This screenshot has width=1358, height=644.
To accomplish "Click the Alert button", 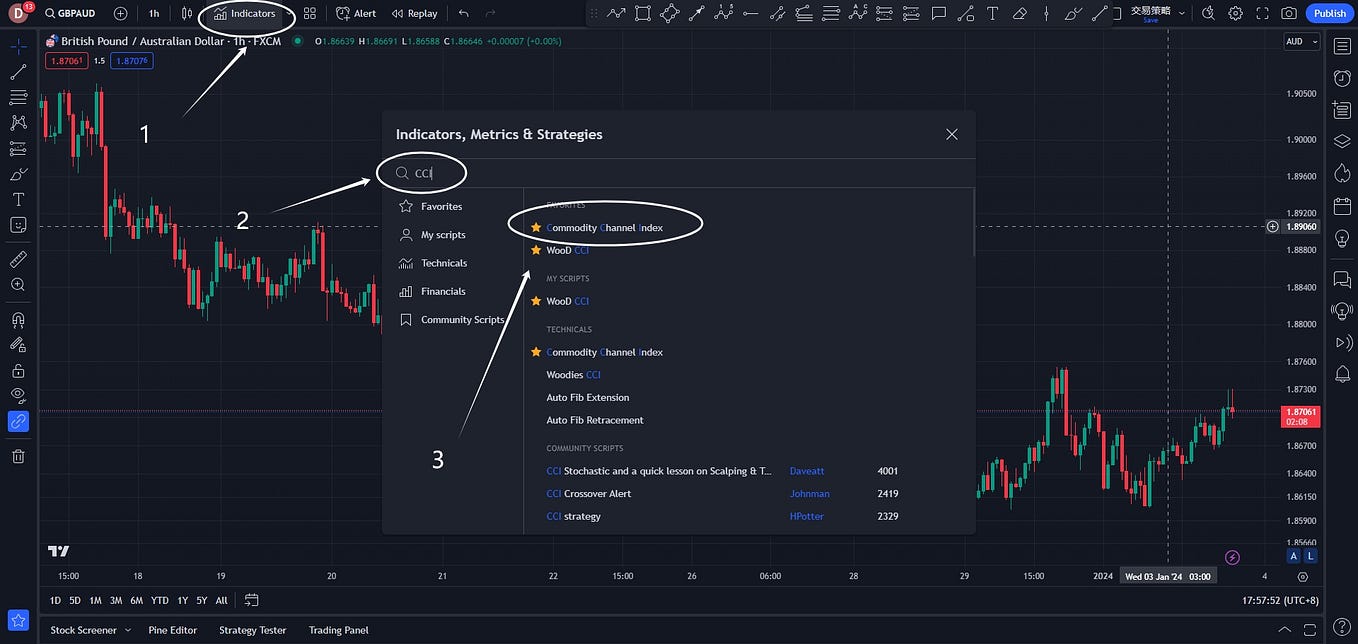I will (x=356, y=14).
